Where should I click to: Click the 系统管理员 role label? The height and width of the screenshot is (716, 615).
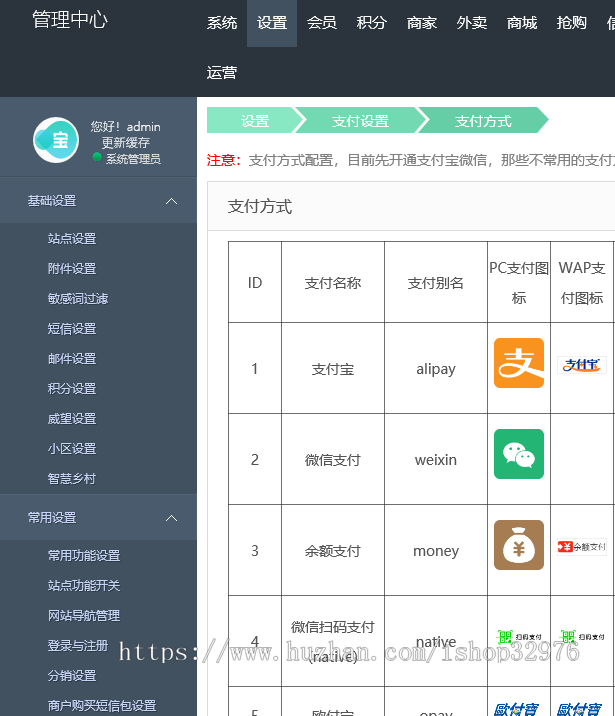pyautogui.click(x=133, y=159)
